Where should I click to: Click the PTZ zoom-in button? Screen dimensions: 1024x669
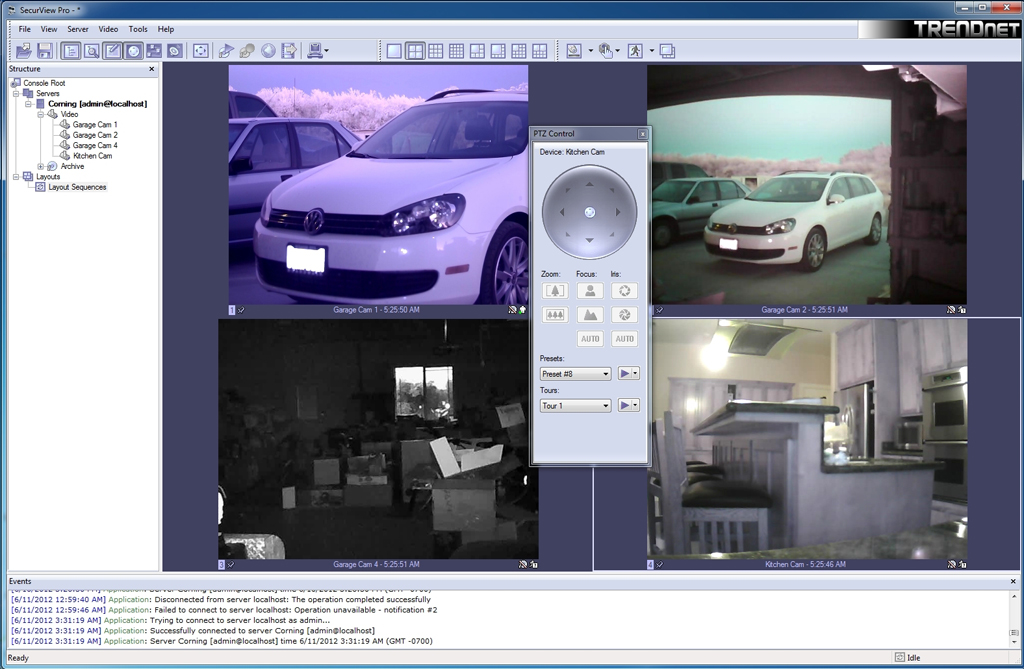click(555, 291)
